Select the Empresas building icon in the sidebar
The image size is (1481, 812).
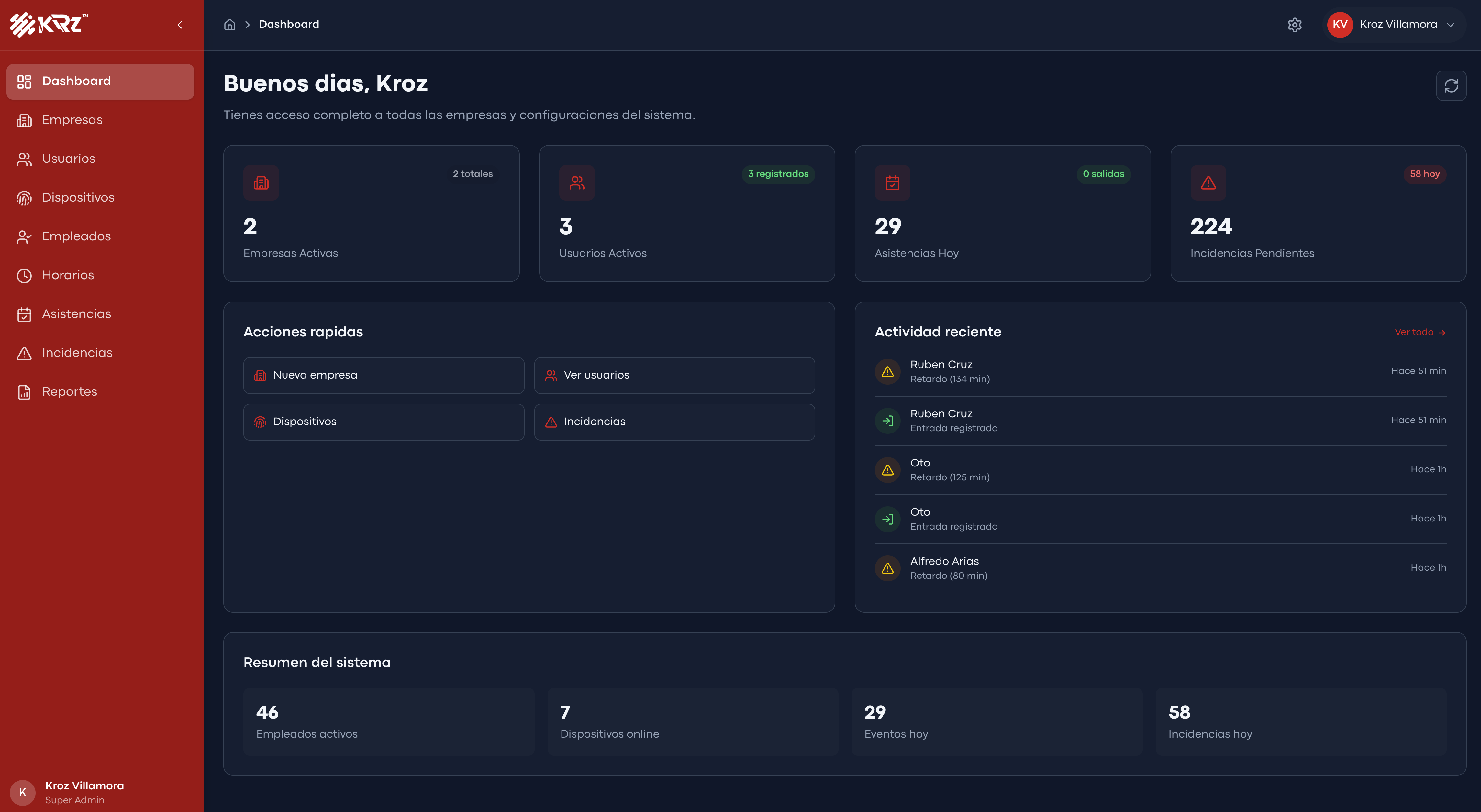coord(24,120)
